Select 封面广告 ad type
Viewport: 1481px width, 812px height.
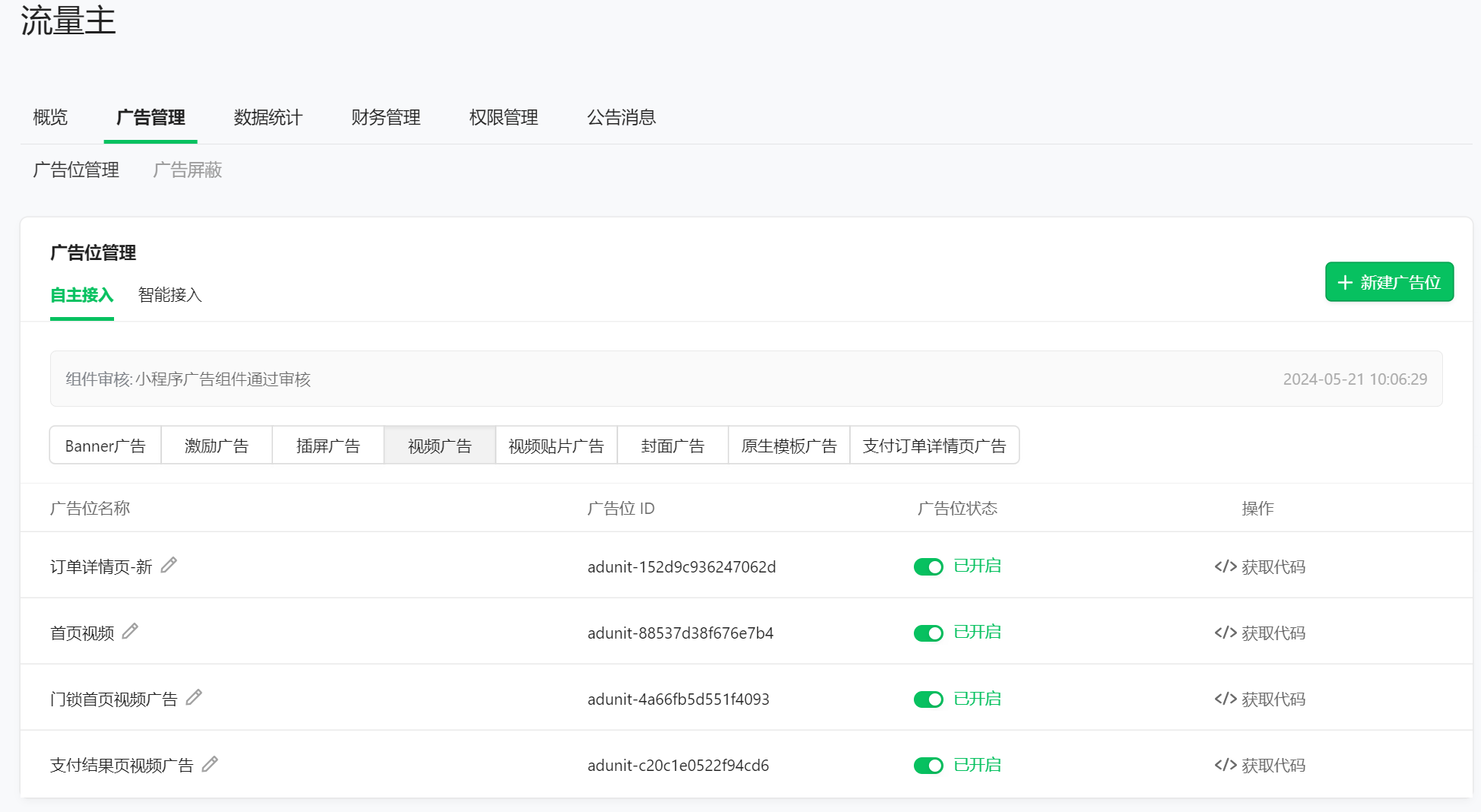point(673,446)
